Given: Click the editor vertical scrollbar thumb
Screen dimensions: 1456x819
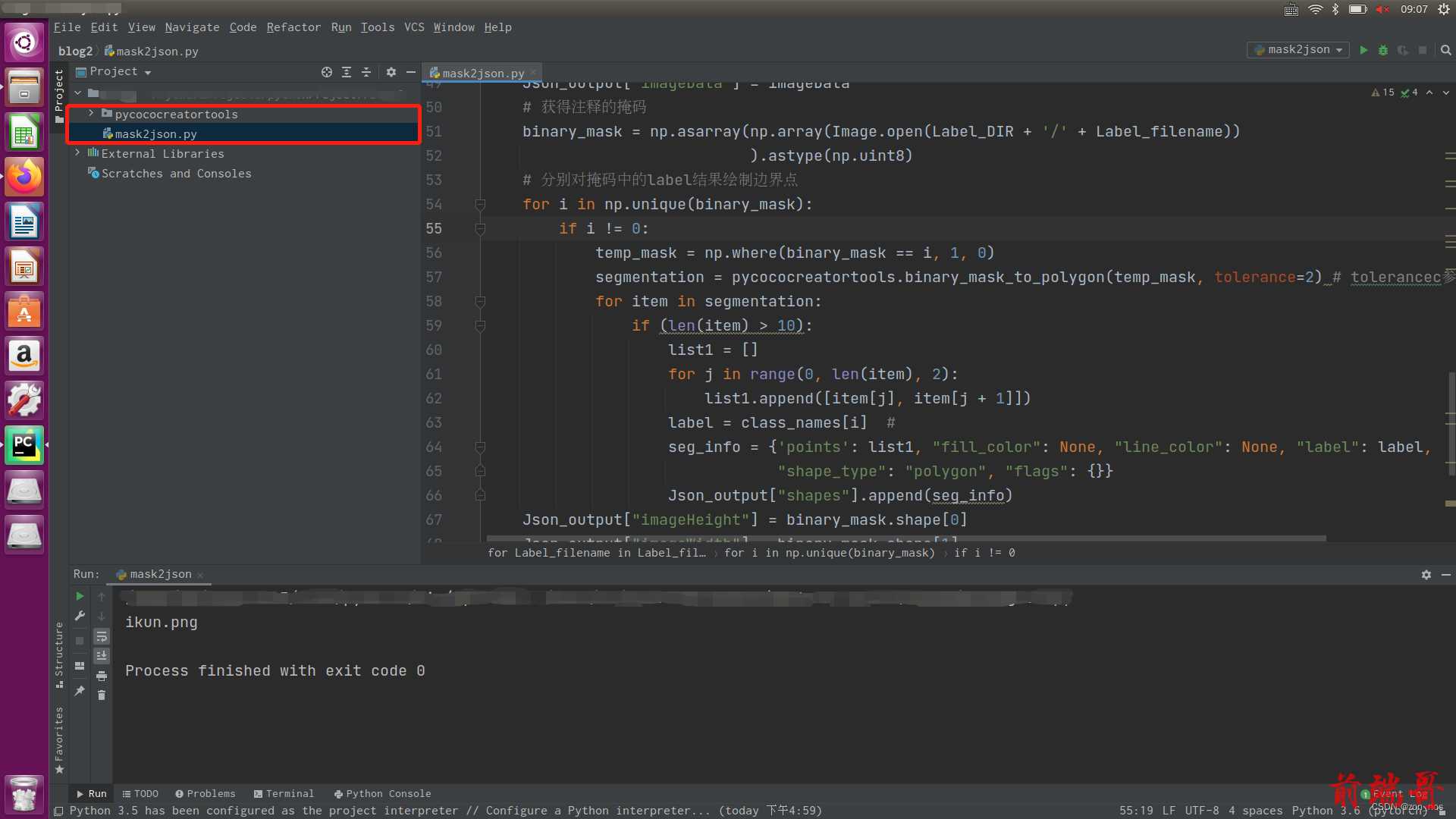Looking at the screenshot, I should [1451, 425].
